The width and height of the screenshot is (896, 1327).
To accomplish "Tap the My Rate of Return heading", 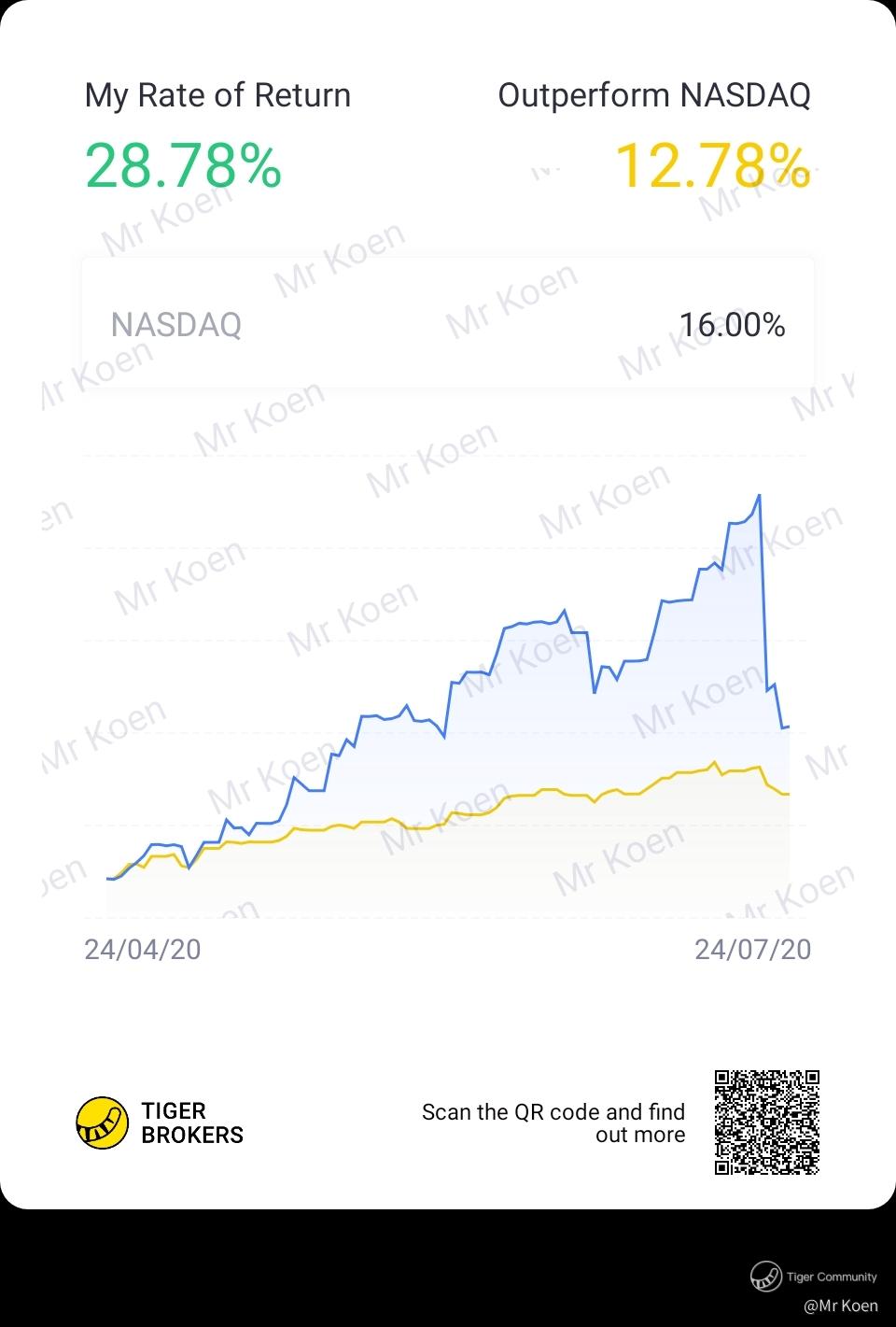I will point(217,95).
